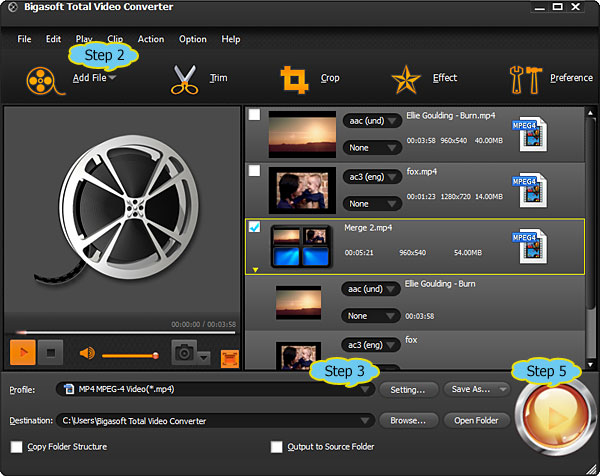The image size is (600, 476).
Task: Click the Setting... button
Action: tap(408, 390)
